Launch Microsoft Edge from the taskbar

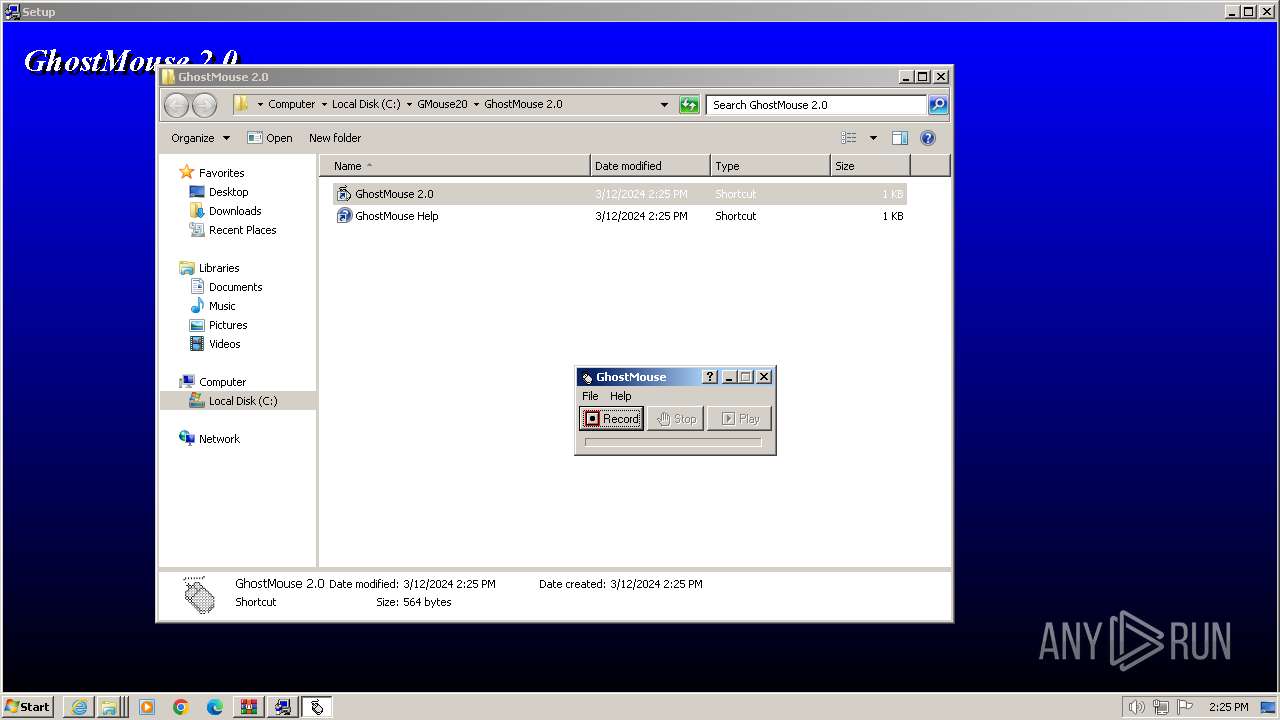(215, 707)
